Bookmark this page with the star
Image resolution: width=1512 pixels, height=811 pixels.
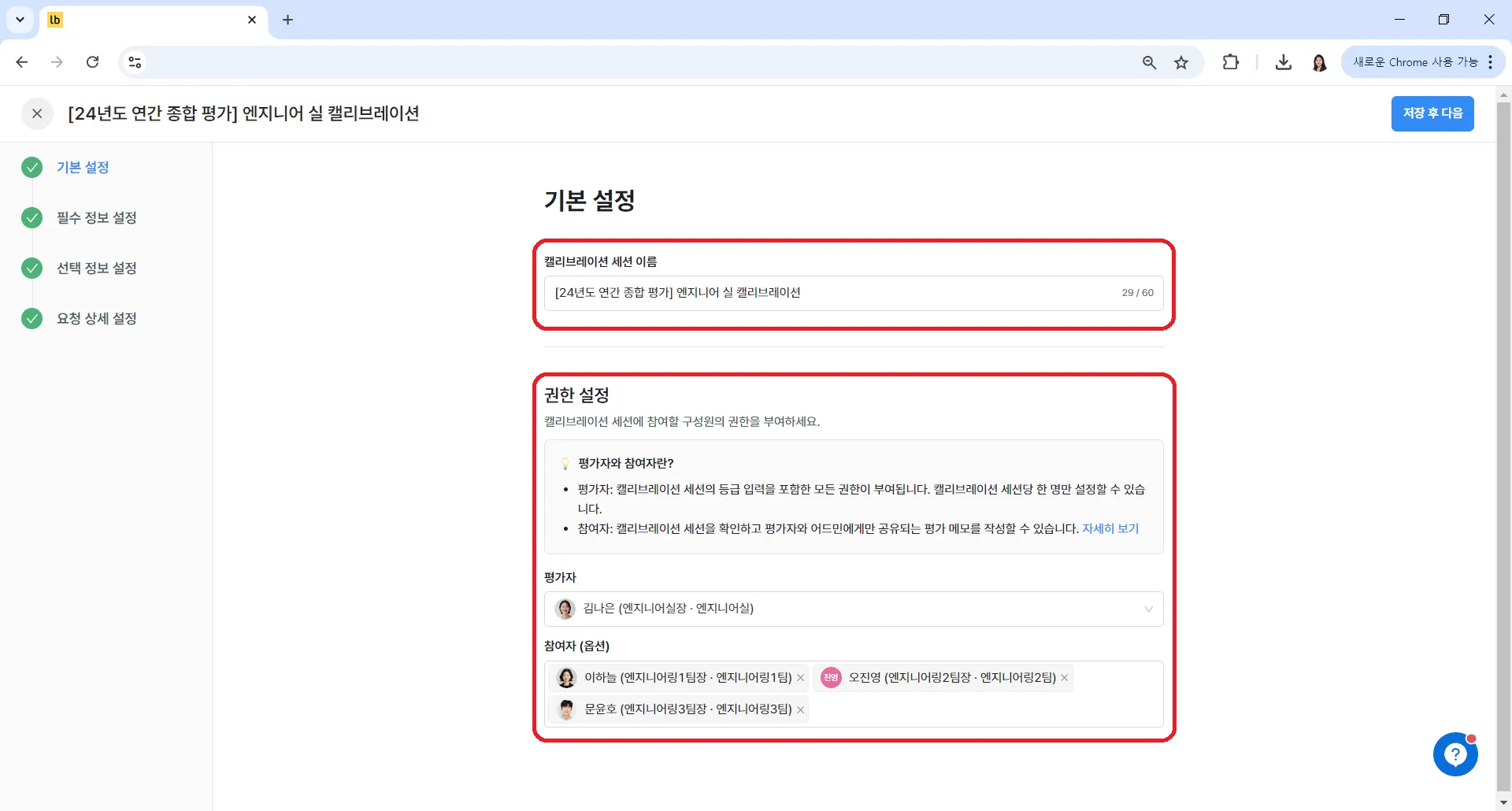pyautogui.click(x=1181, y=62)
